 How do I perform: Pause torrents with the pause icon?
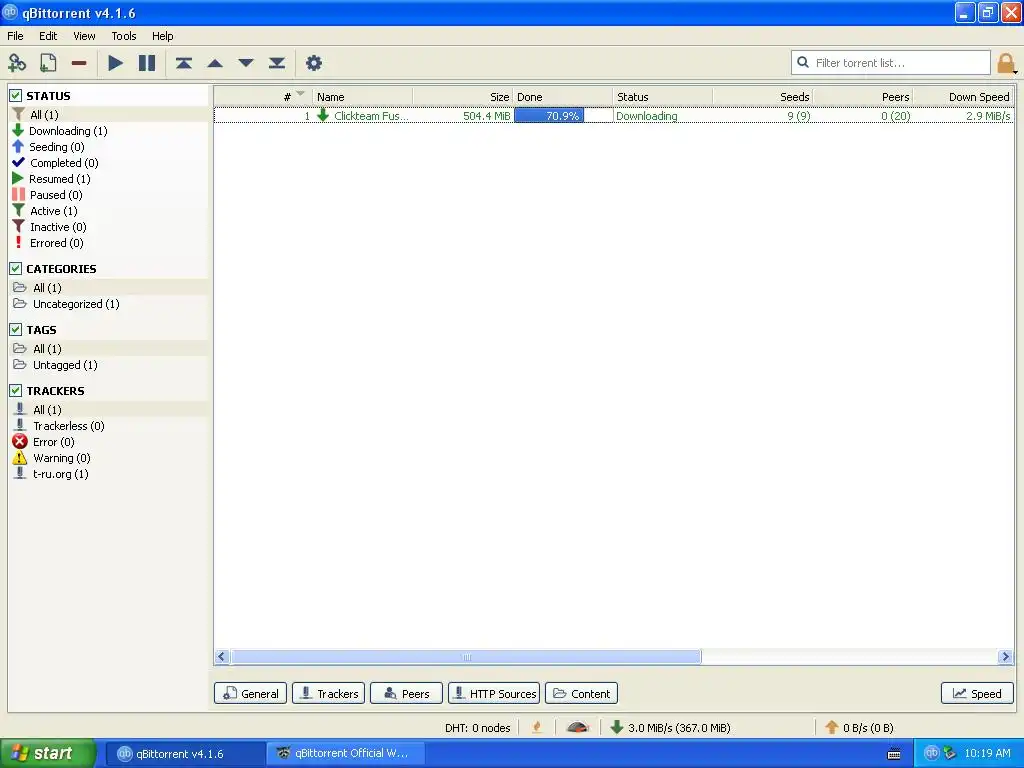(147, 63)
